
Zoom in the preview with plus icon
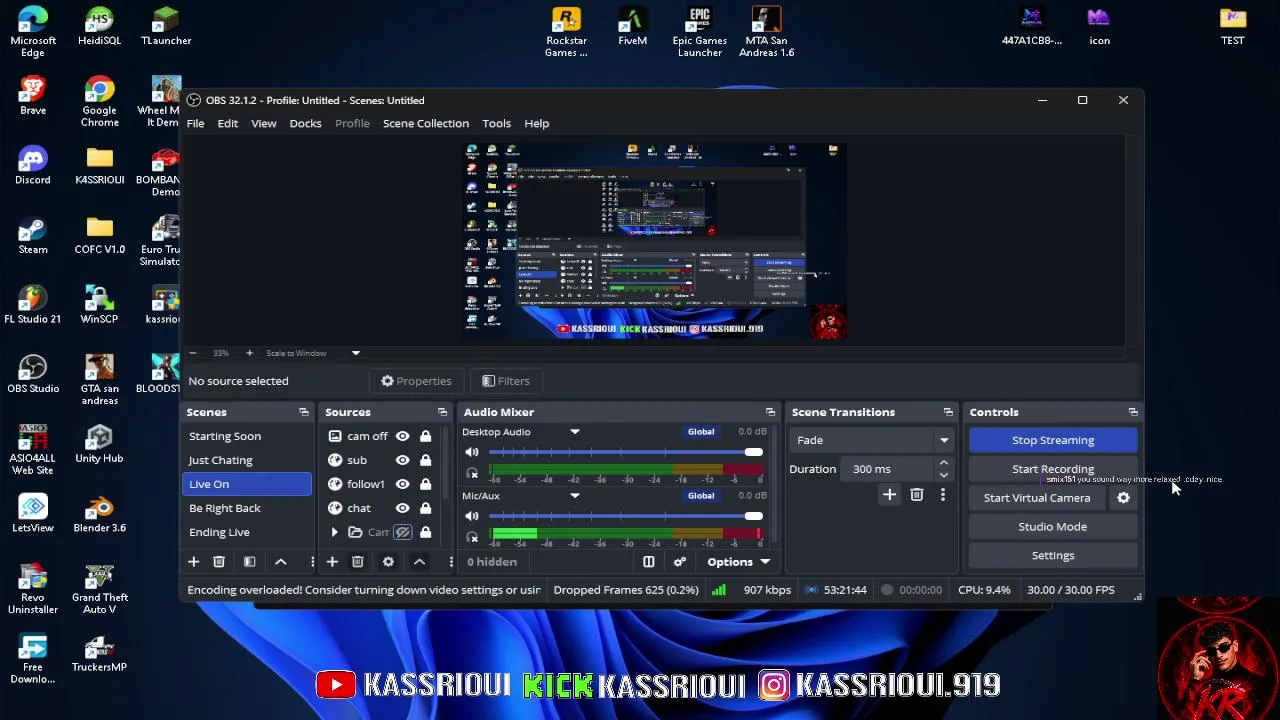point(249,353)
